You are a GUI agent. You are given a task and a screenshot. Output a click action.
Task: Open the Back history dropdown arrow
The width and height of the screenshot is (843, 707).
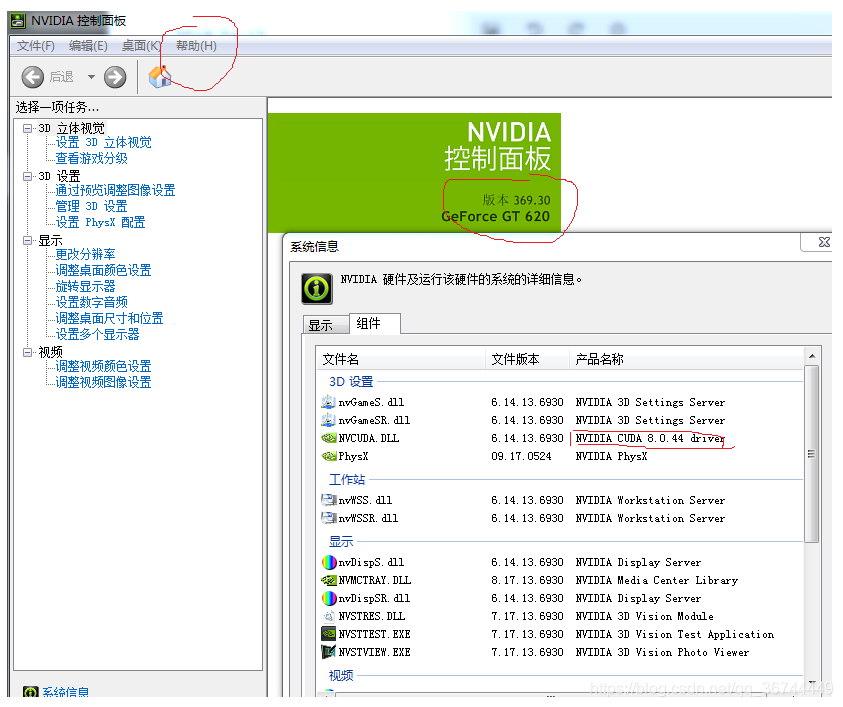(x=91, y=77)
